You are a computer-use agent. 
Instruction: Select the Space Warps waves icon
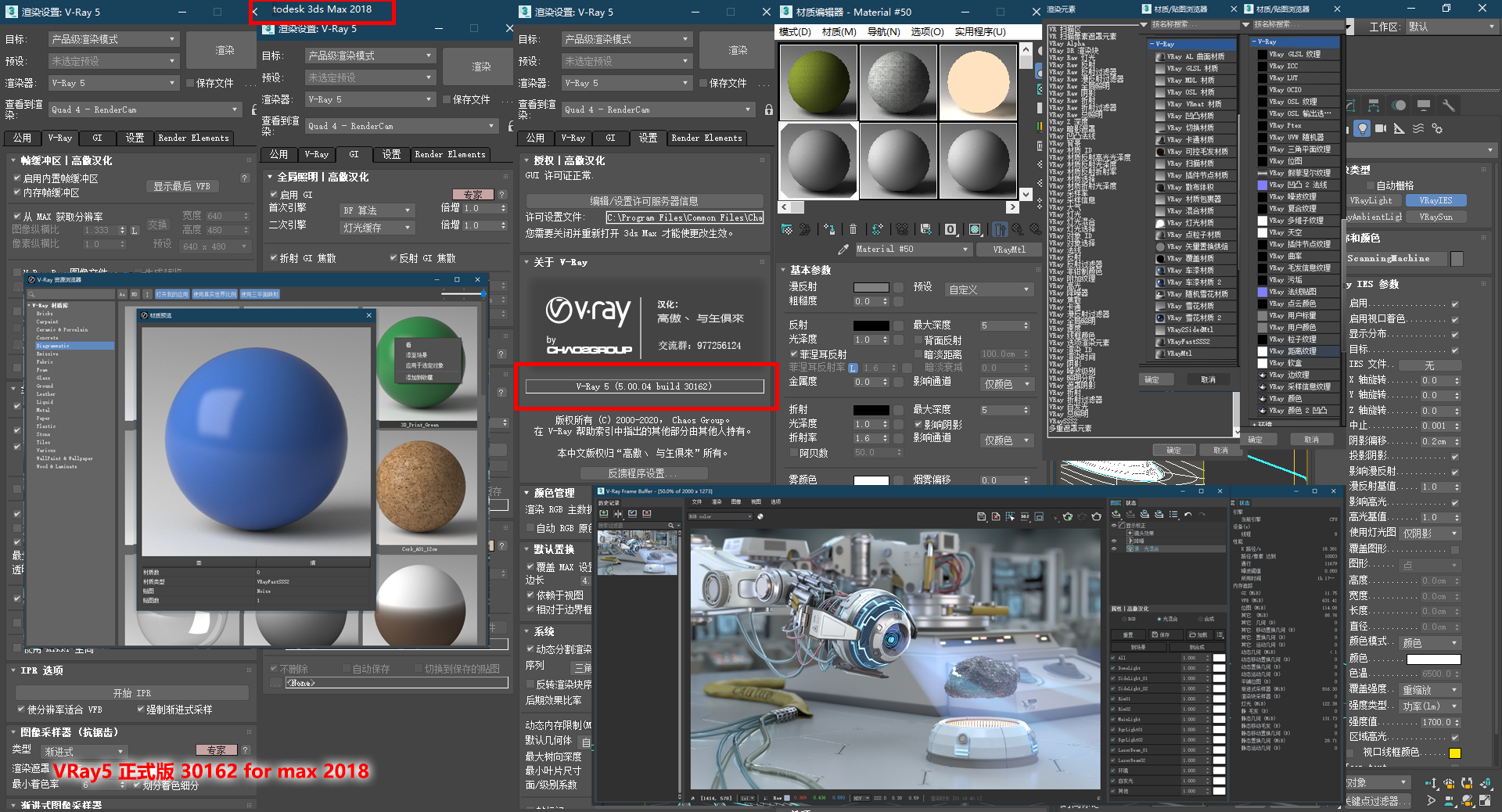click(x=1418, y=128)
